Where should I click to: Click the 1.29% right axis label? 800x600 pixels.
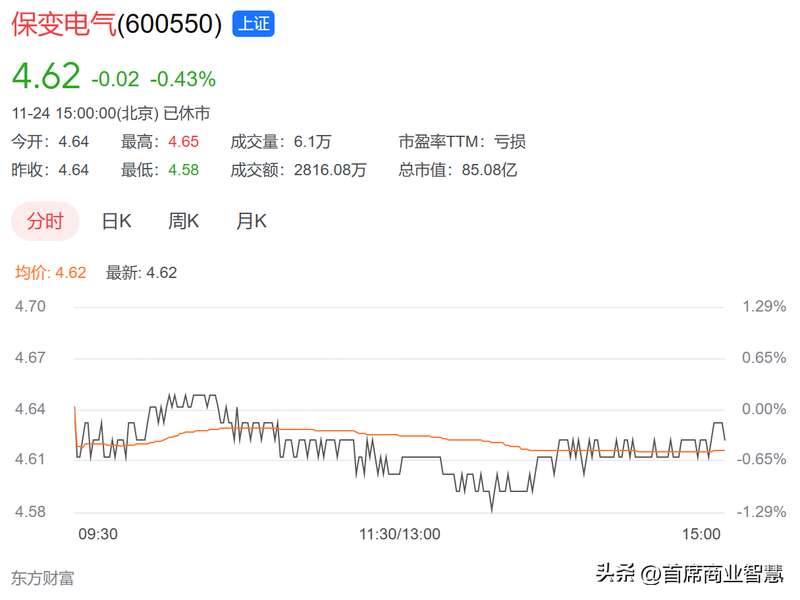click(x=764, y=306)
